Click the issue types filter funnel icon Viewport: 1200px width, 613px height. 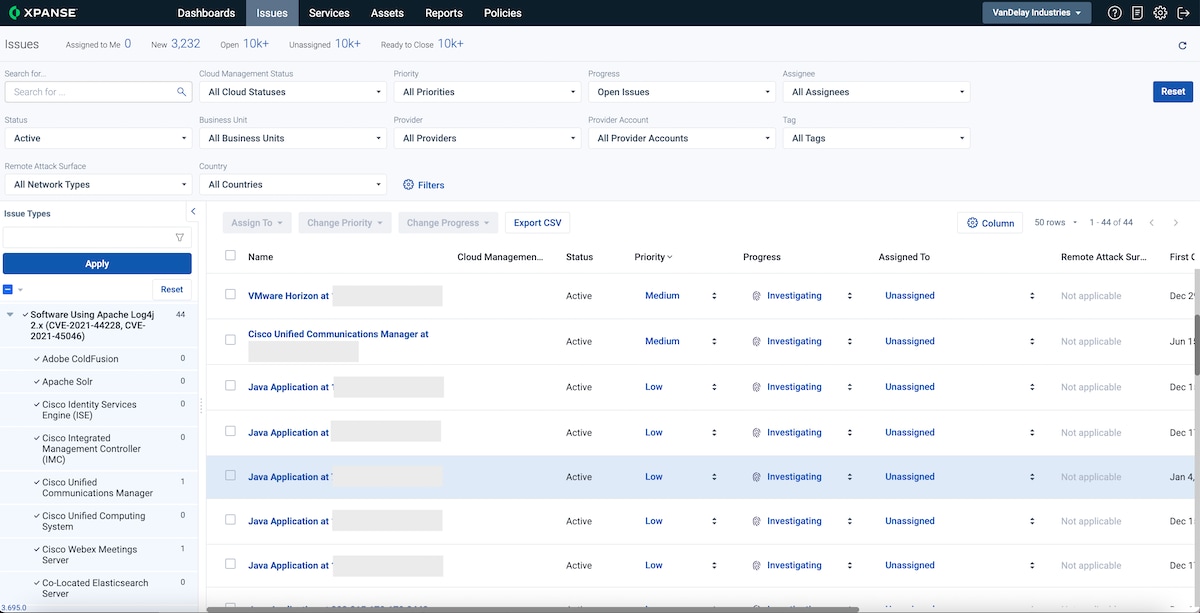[180, 238]
